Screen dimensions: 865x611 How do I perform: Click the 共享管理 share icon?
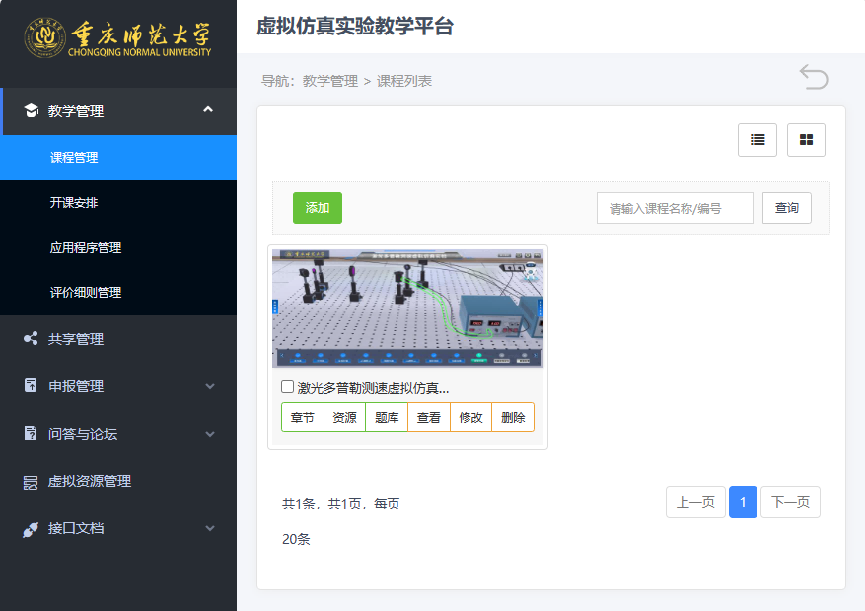click(x=30, y=339)
